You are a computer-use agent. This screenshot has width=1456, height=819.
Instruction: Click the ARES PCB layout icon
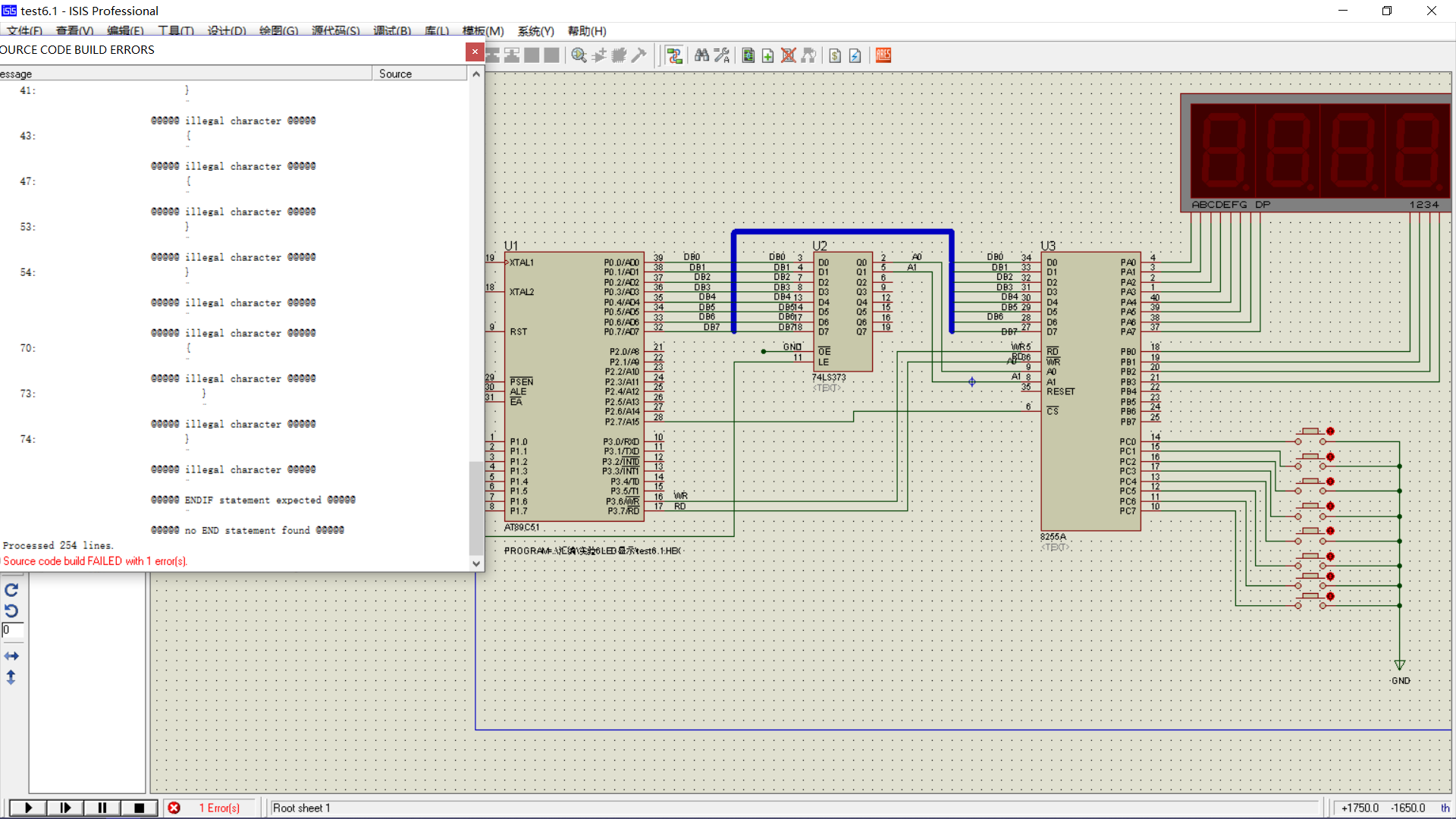[883, 55]
